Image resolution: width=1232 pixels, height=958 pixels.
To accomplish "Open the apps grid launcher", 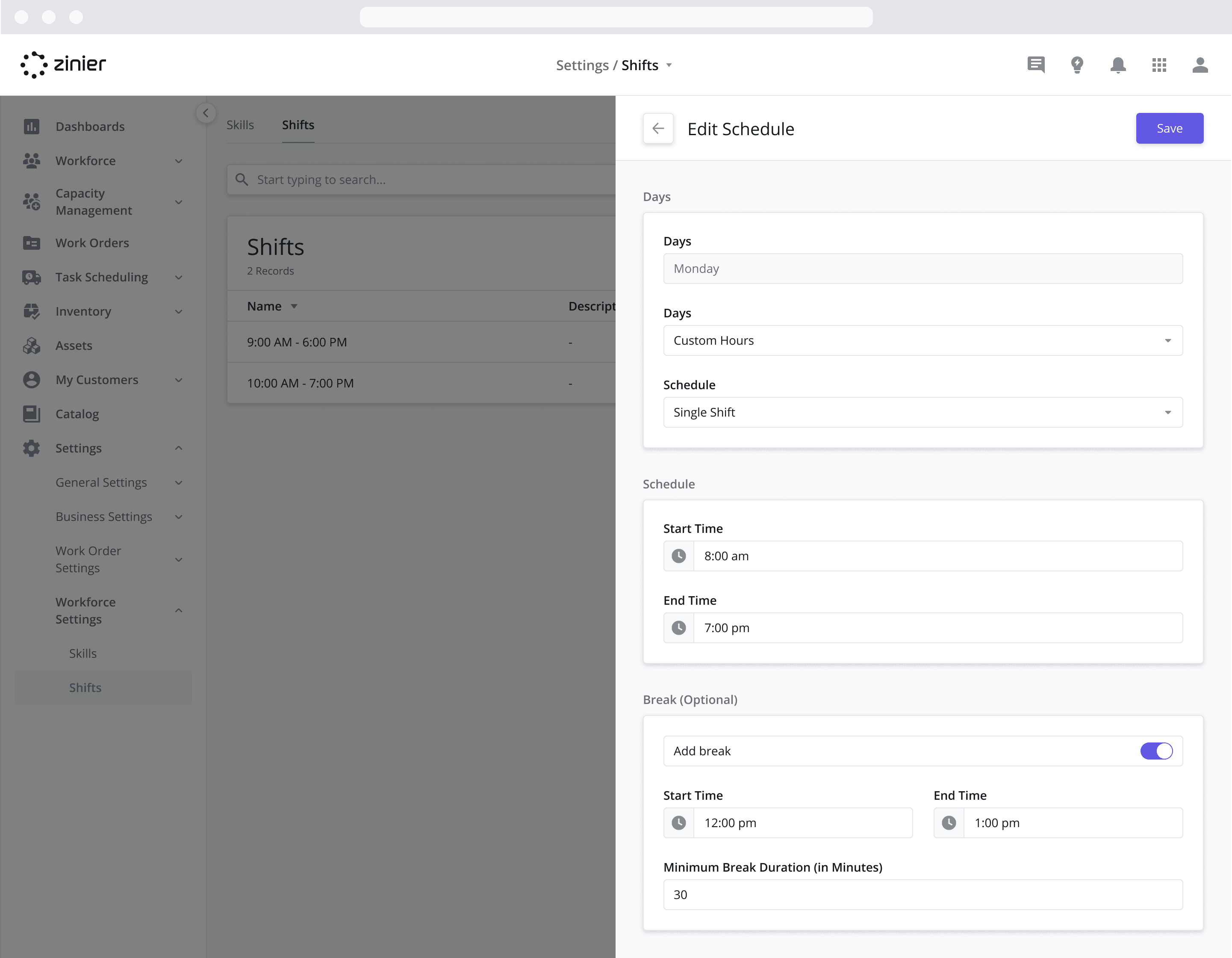I will coord(1159,65).
